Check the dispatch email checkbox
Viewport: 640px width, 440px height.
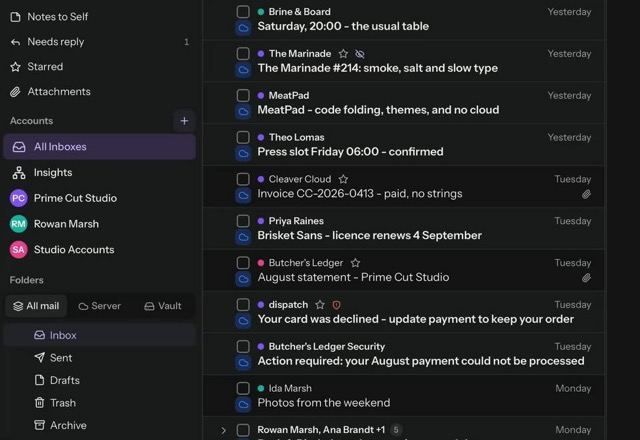coord(243,304)
